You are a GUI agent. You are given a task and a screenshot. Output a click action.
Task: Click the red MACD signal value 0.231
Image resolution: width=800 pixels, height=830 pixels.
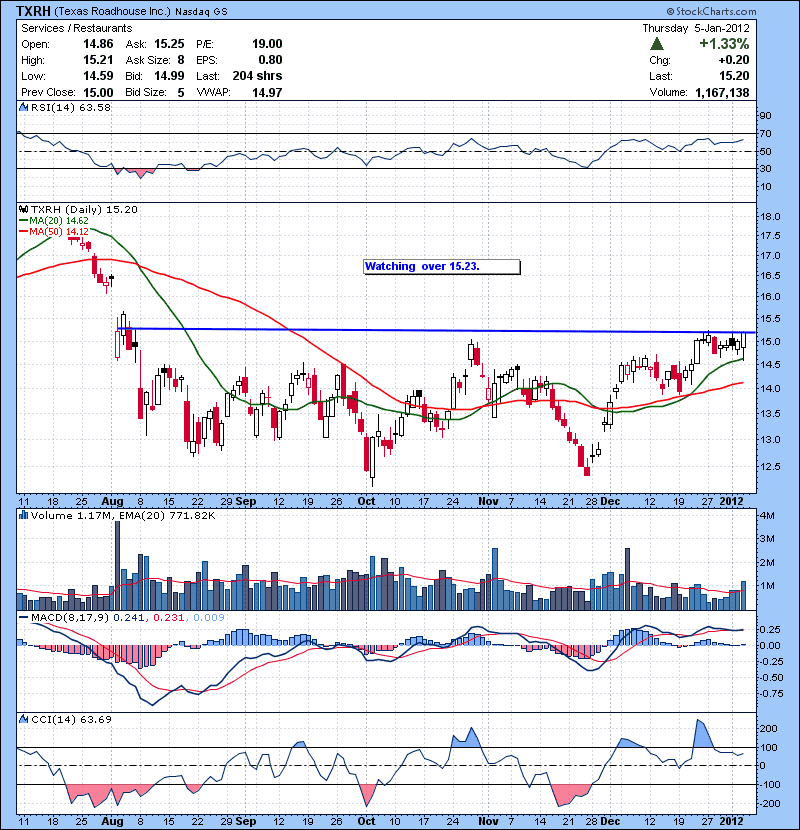point(169,618)
